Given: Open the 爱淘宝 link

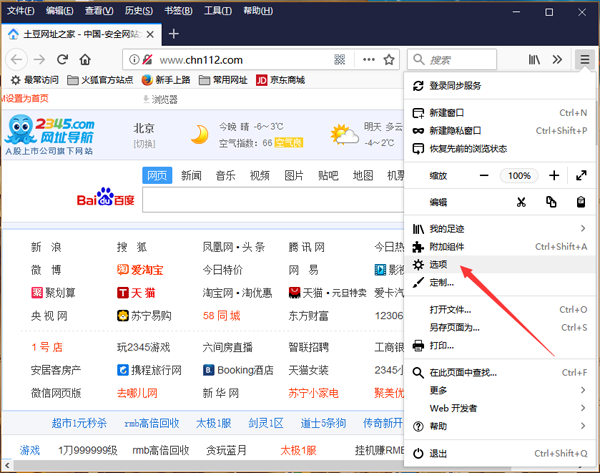Looking at the screenshot, I should tap(140, 270).
